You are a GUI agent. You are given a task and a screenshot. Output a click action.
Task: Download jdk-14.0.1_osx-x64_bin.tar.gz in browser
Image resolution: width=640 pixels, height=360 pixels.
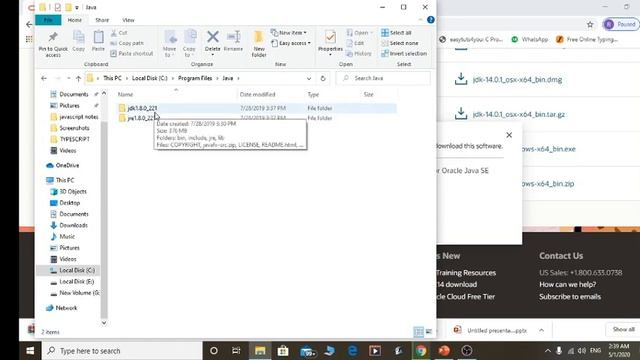519,114
